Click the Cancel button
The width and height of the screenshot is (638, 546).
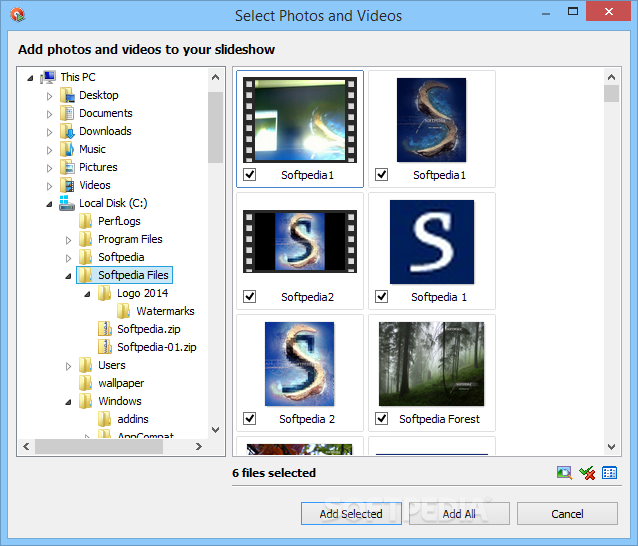point(567,514)
